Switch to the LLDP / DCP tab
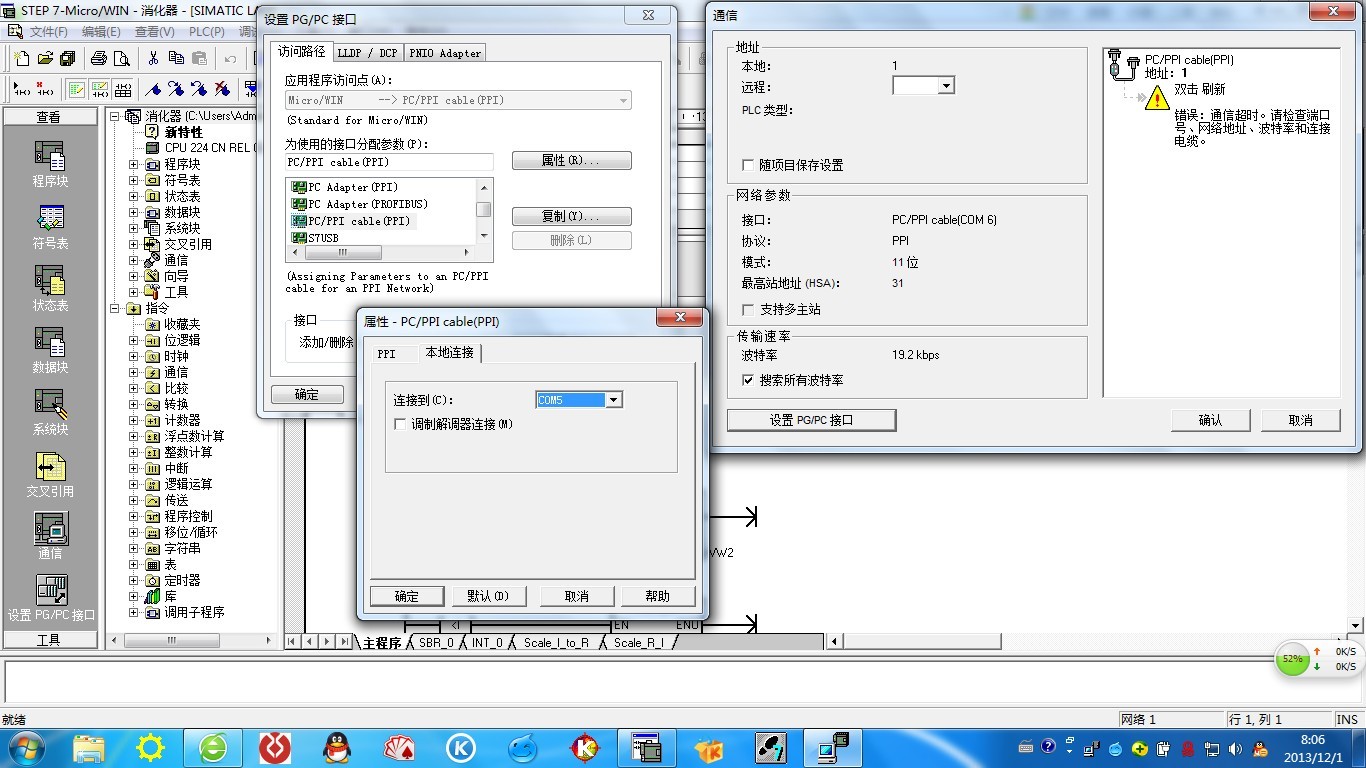 point(367,53)
